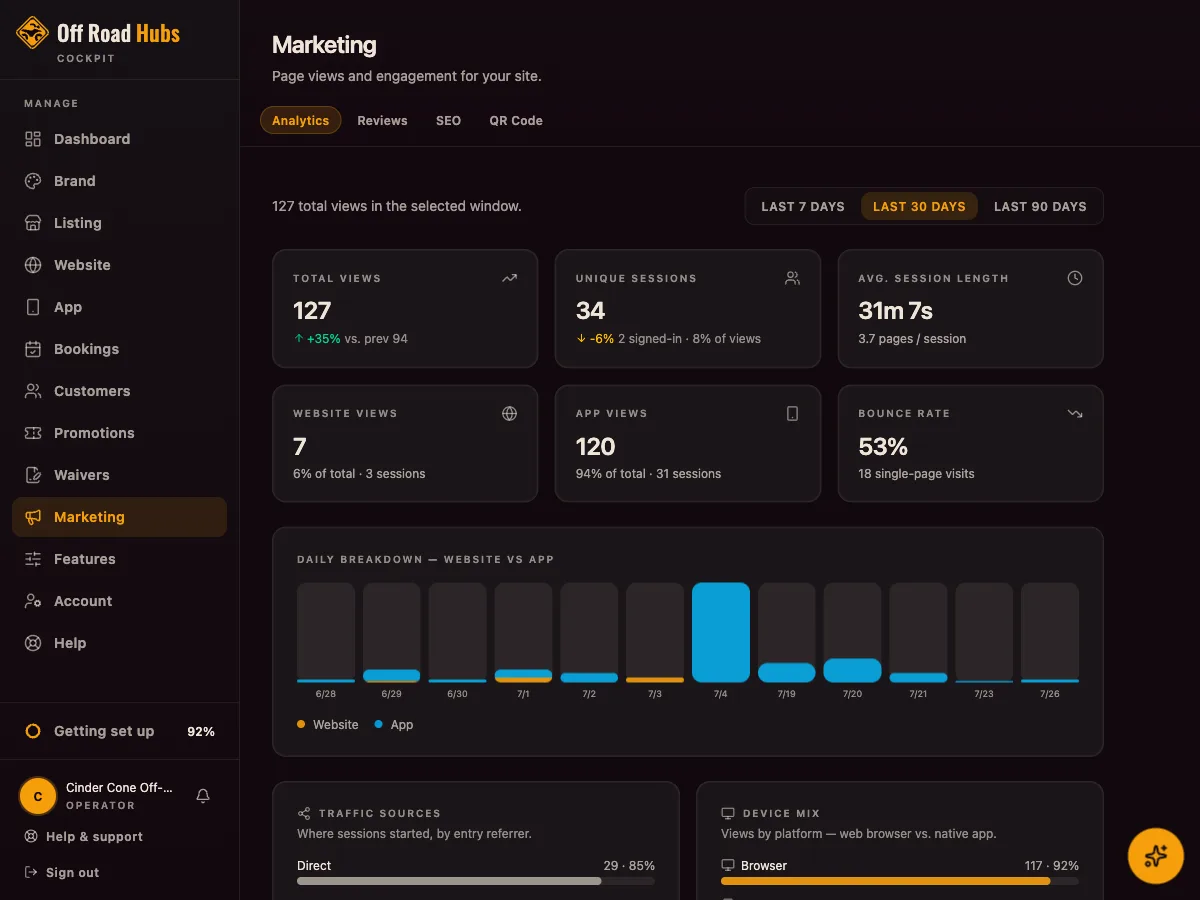Click the Cinder Cone avatar circle
The image size is (1200, 900).
pos(38,796)
